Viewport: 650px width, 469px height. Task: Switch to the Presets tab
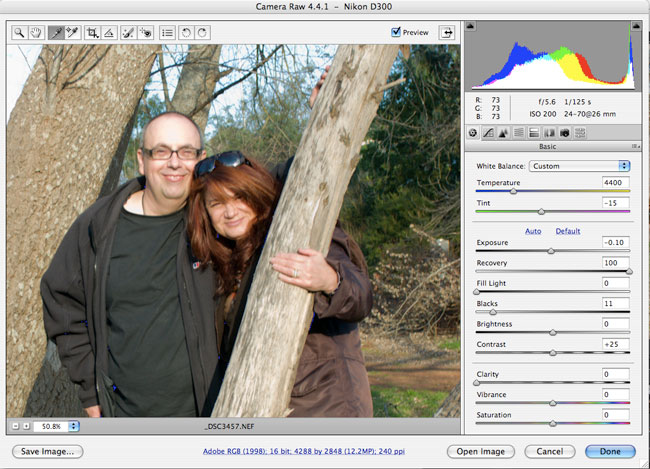tap(580, 133)
